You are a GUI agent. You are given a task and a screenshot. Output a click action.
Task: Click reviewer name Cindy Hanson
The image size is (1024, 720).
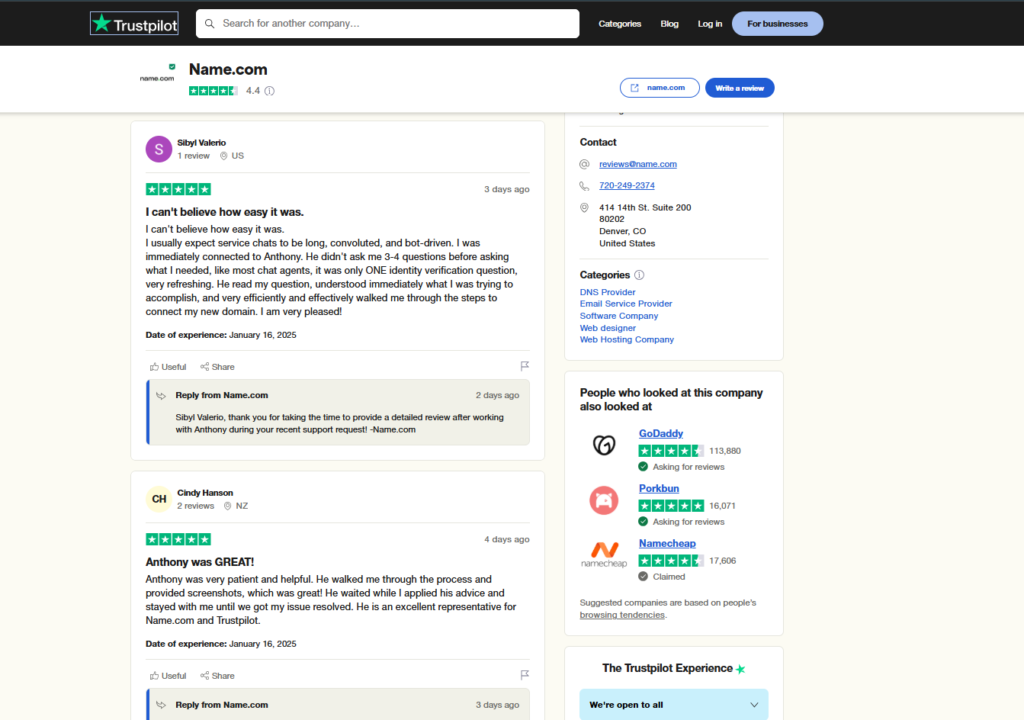(x=205, y=493)
